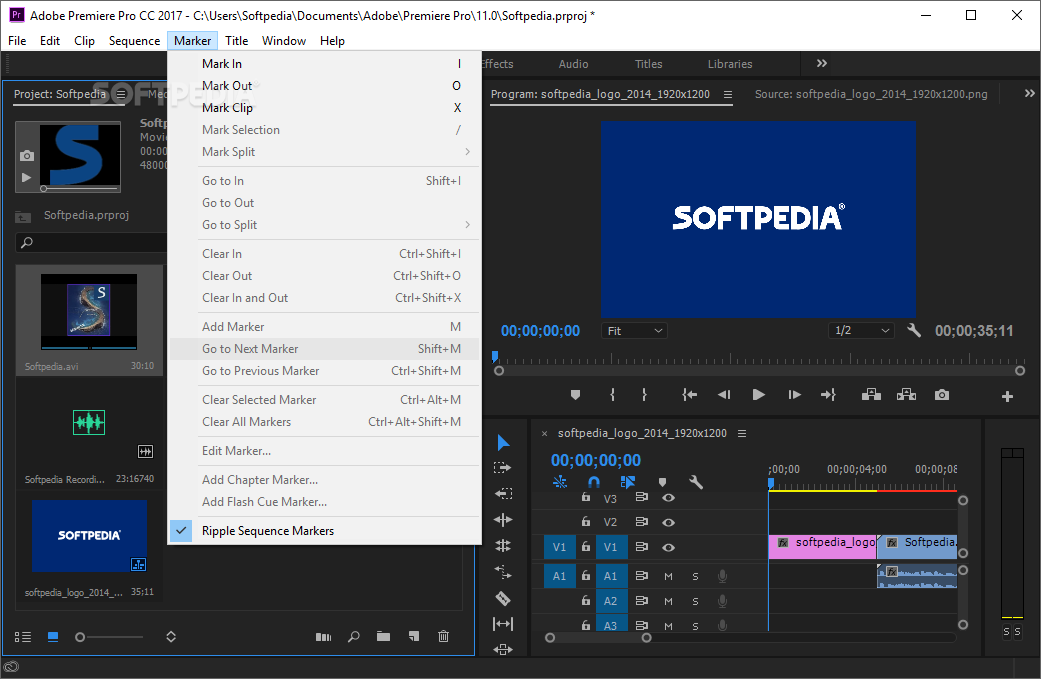
Task: Select the Razor tool
Action: coord(503,598)
